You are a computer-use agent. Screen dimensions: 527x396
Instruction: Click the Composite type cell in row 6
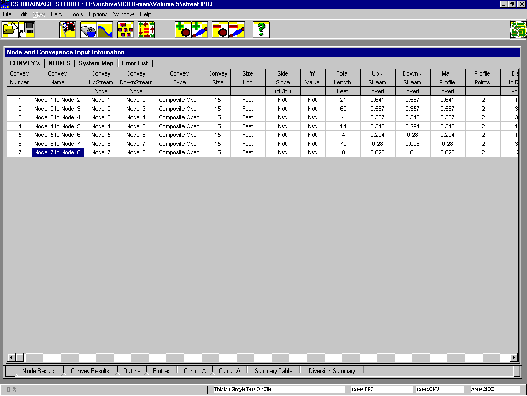pos(179,144)
